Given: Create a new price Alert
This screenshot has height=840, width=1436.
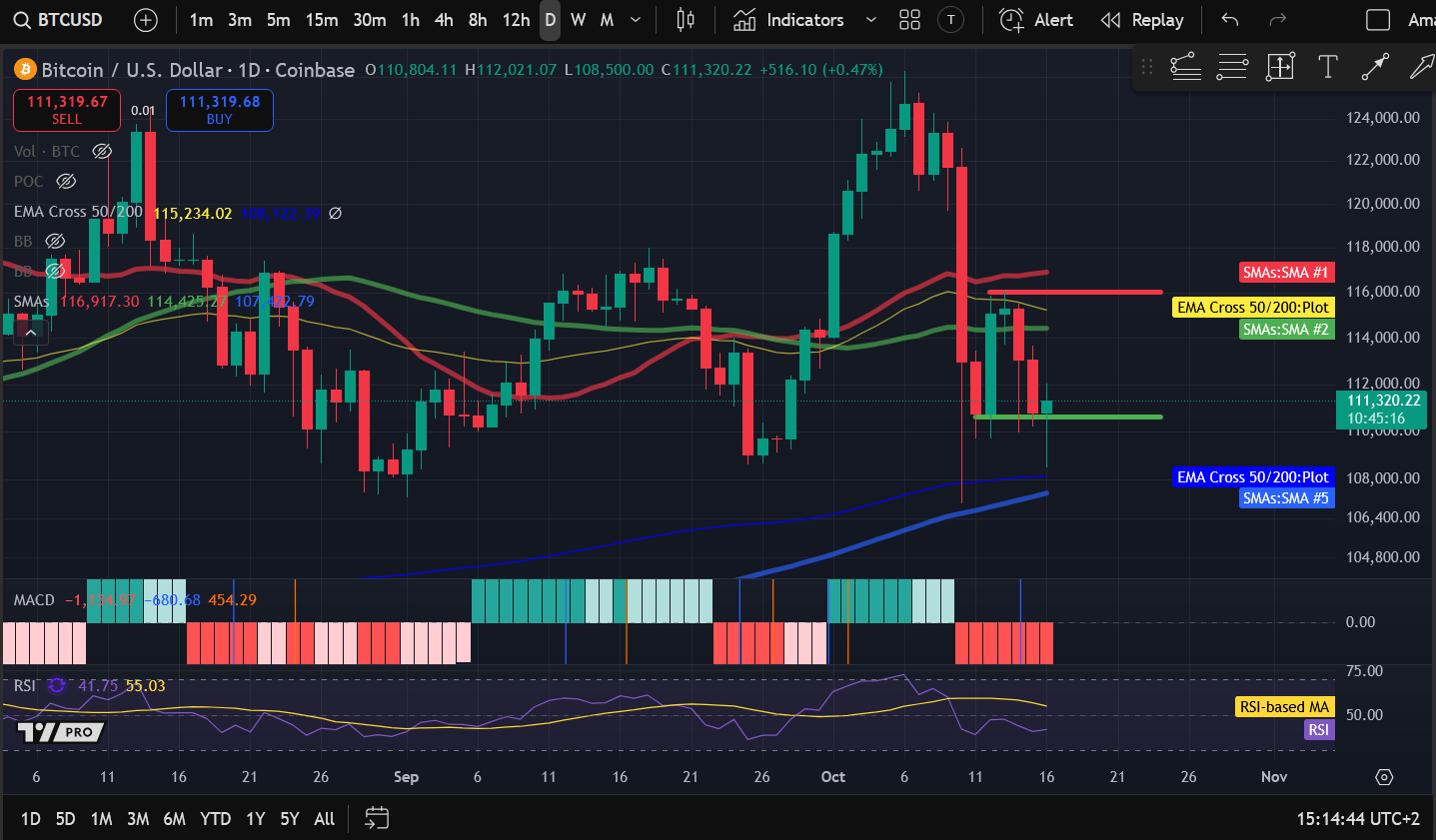Looking at the screenshot, I should point(1036,20).
